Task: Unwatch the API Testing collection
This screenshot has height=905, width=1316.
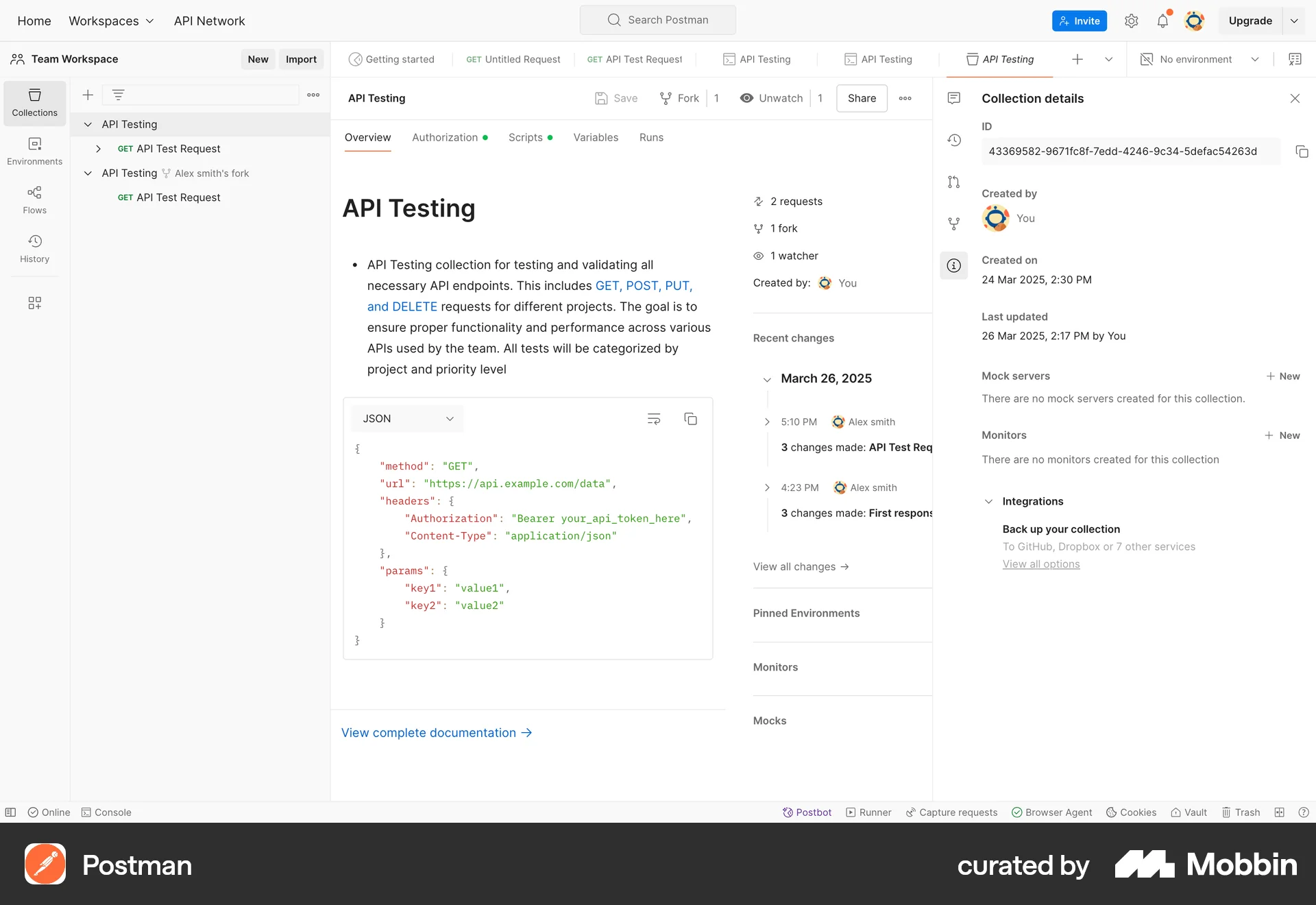Action: [x=770, y=98]
